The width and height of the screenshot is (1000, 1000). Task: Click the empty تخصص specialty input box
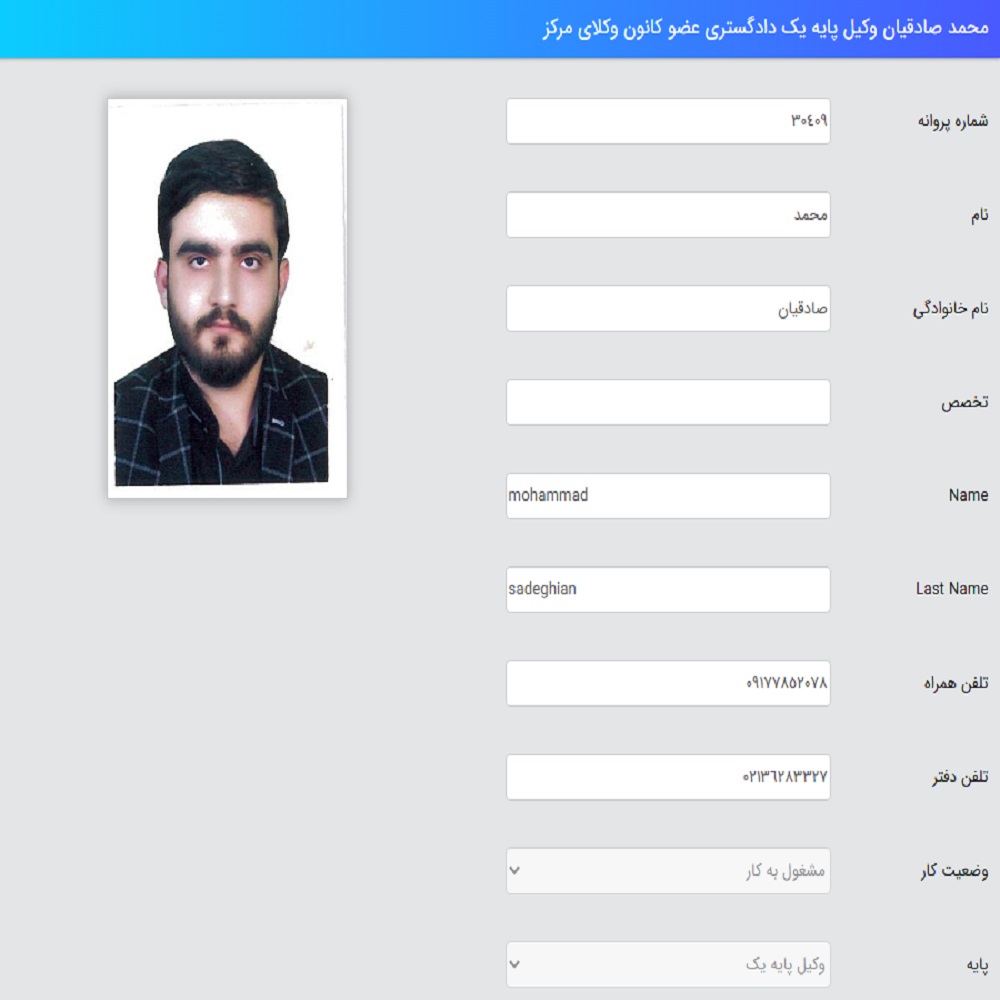point(668,402)
